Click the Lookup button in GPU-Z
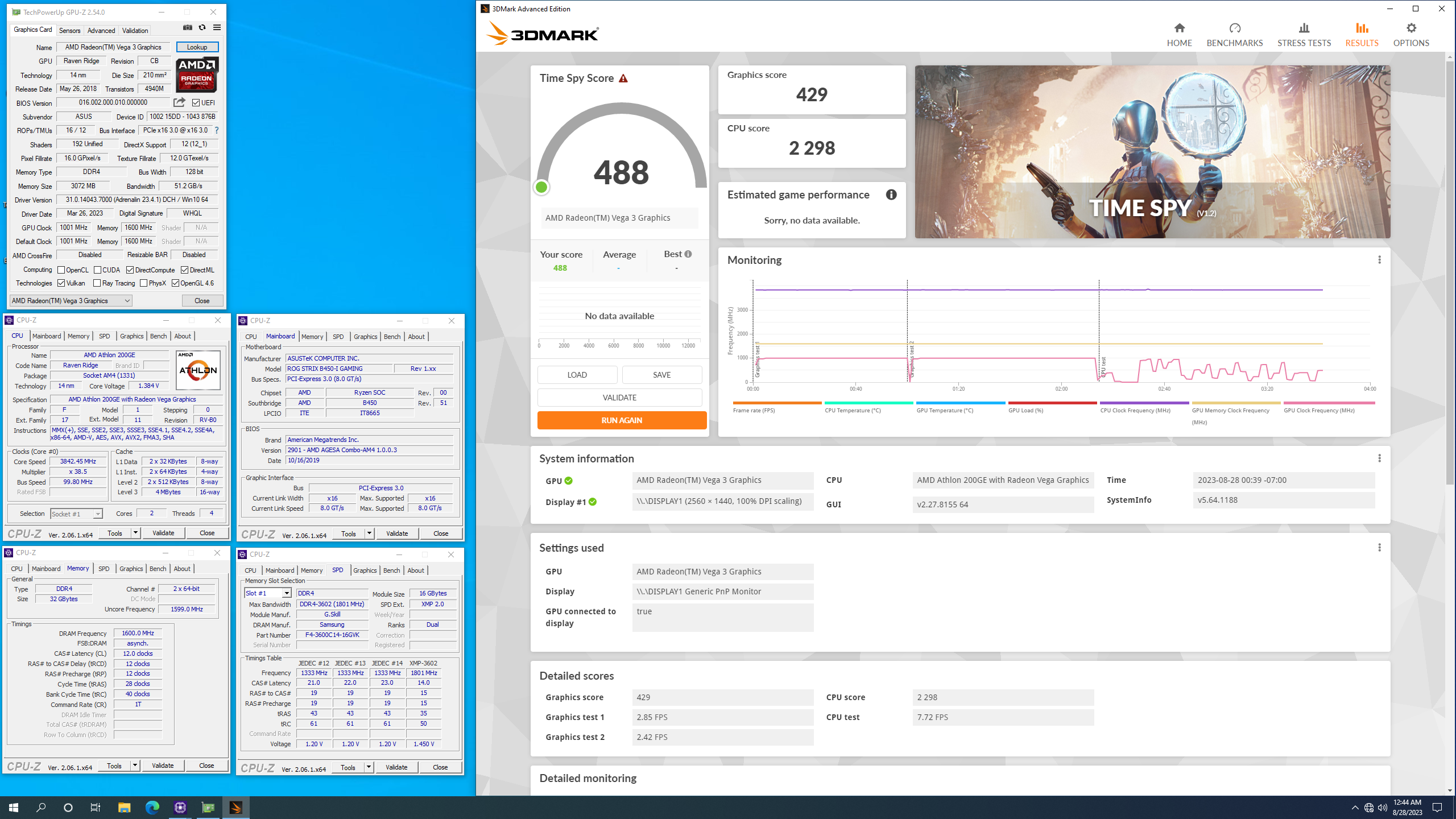The image size is (1456, 819). (197, 47)
